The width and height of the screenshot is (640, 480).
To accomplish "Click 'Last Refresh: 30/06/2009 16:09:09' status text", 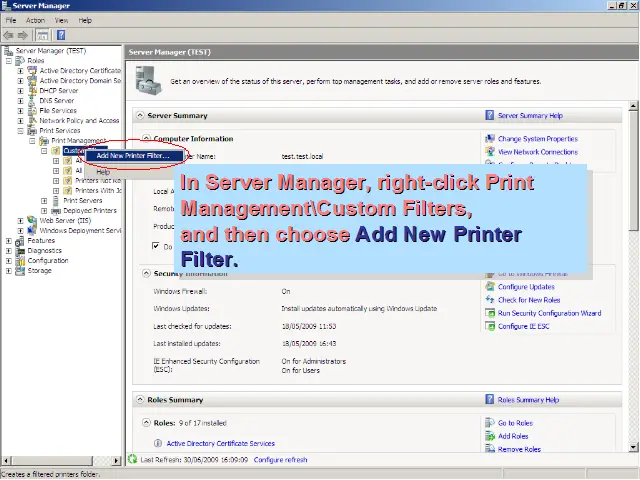I will tap(194, 460).
